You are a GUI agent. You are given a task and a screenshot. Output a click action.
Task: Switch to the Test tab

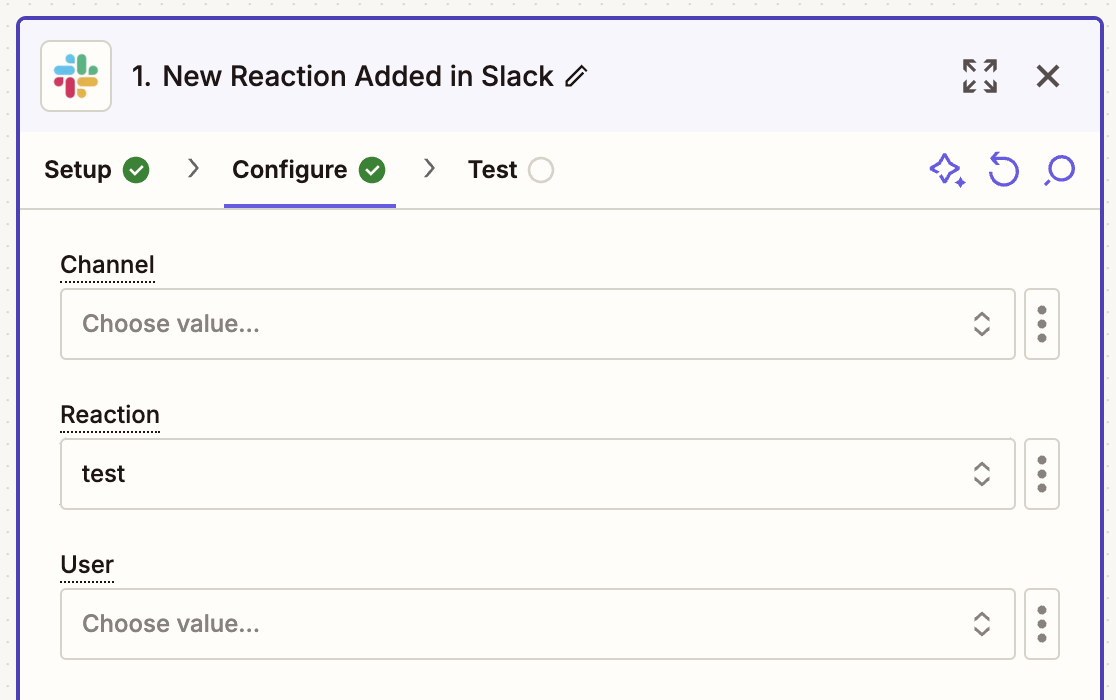click(x=492, y=170)
